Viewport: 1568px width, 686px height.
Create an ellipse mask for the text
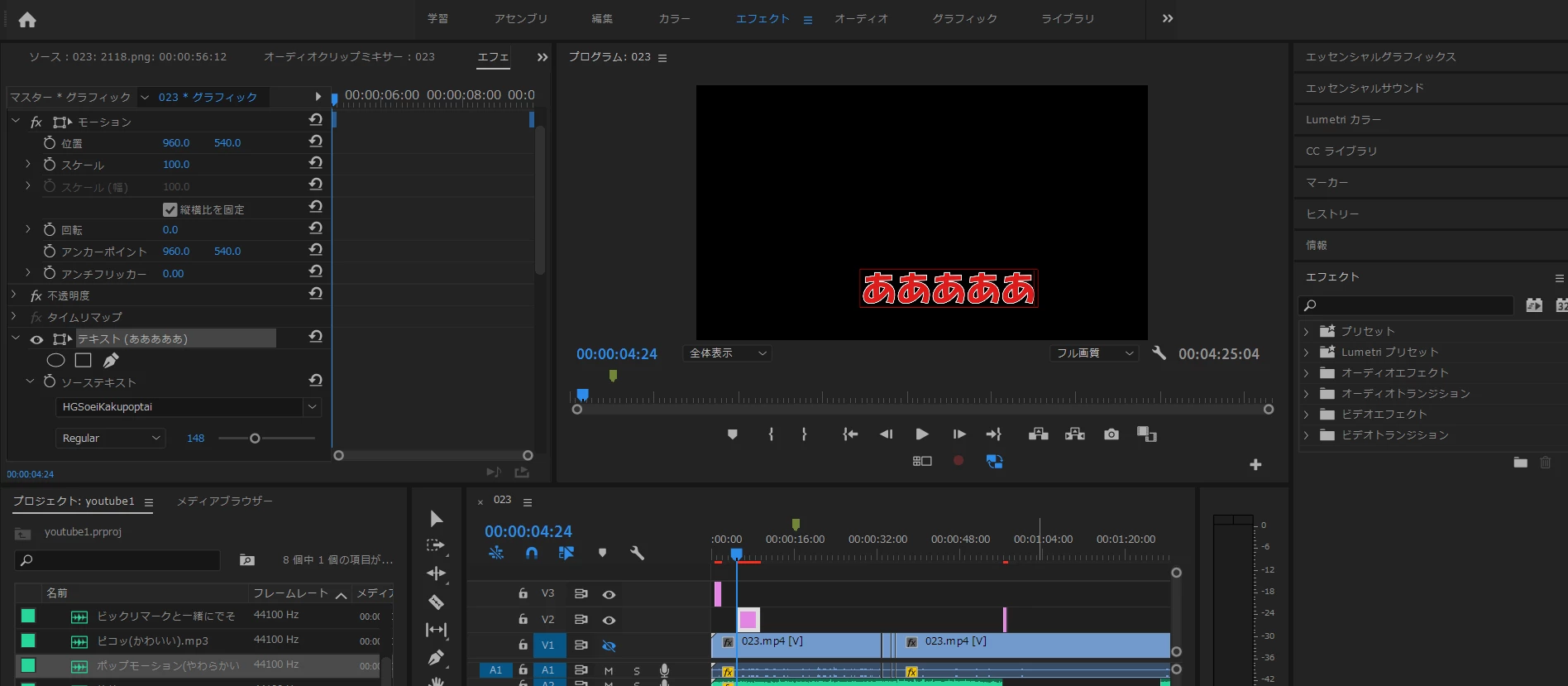point(55,360)
